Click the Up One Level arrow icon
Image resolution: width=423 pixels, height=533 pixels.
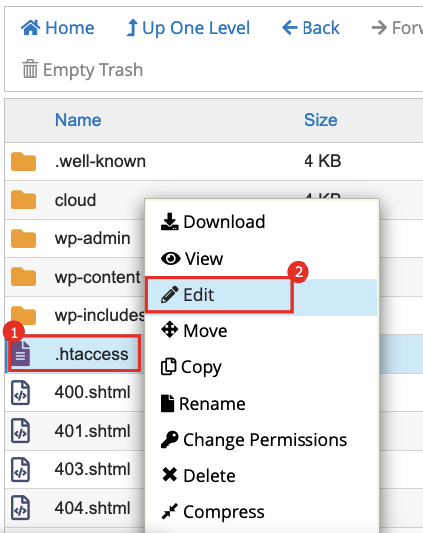(x=132, y=28)
